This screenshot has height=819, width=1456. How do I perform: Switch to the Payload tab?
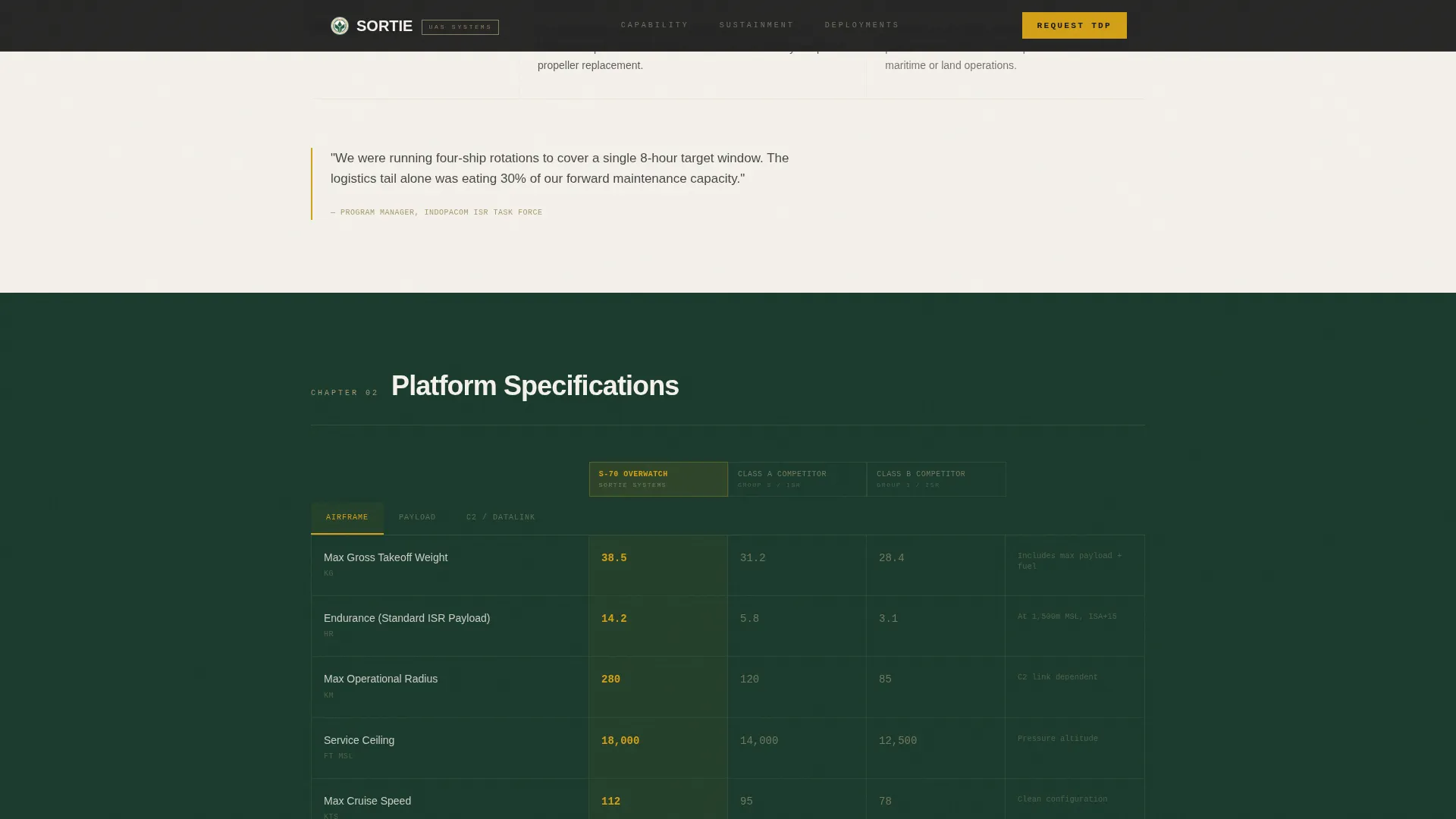point(417,518)
